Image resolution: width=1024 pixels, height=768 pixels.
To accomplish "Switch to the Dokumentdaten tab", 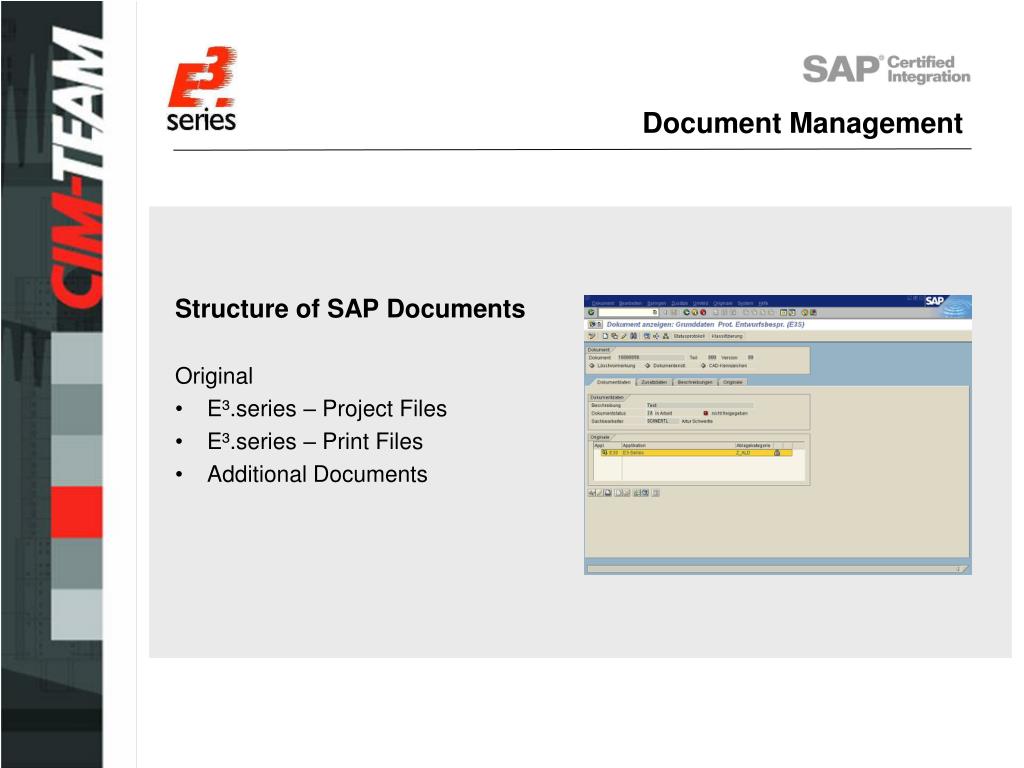I will 615,382.
